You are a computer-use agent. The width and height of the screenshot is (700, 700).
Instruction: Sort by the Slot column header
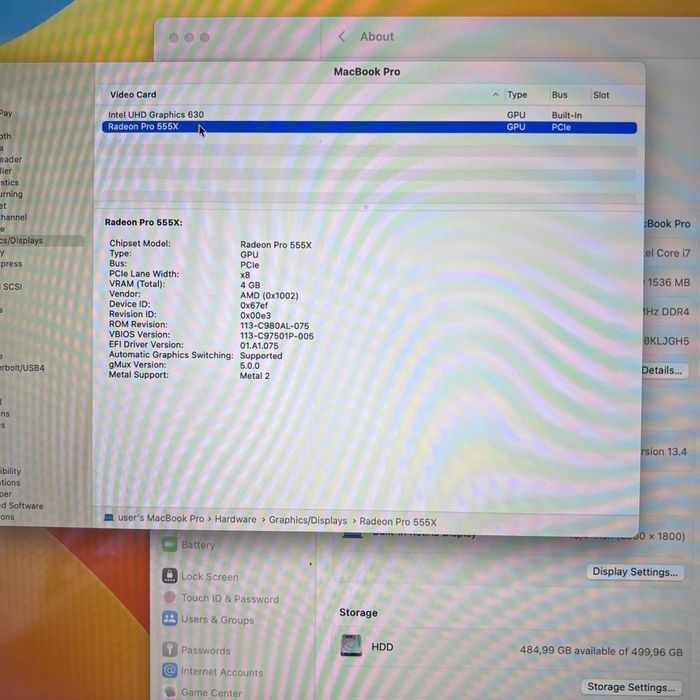(601, 95)
